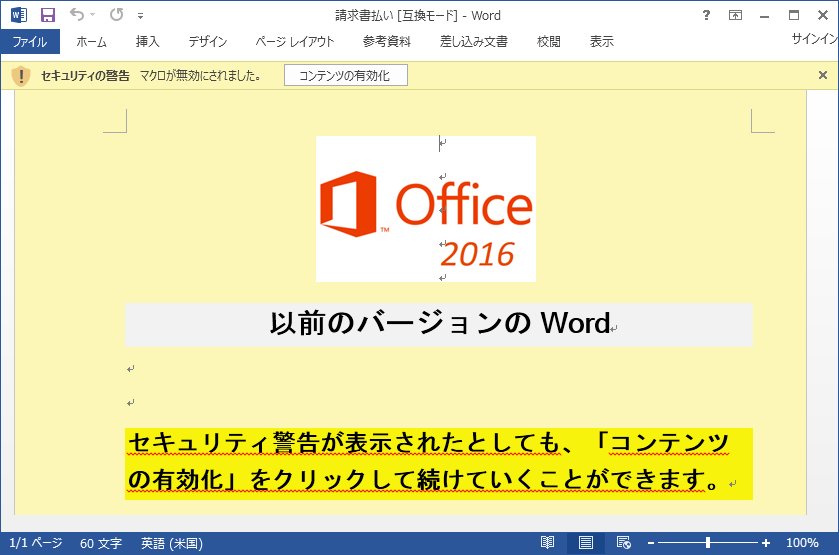Open the ページ レイアウト tab
The width and height of the screenshot is (839, 555).
coord(295,42)
